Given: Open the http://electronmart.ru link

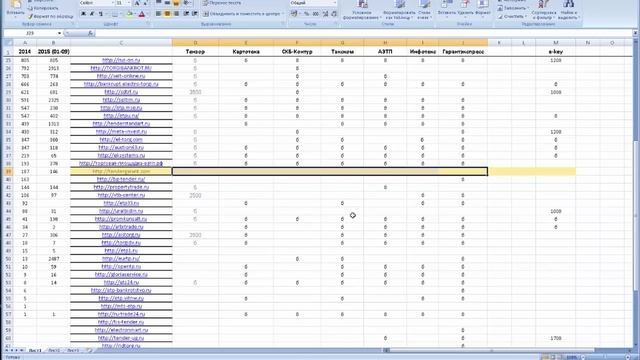Looking at the screenshot, I should [121, 330].
